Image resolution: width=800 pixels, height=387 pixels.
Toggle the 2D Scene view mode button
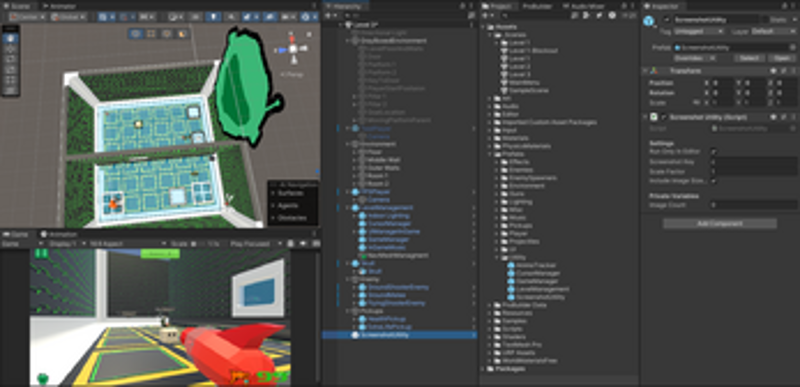(196, 17)
